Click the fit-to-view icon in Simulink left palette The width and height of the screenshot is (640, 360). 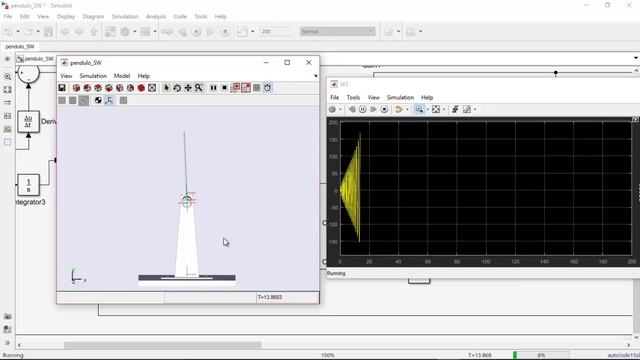[x=7, y=89]
